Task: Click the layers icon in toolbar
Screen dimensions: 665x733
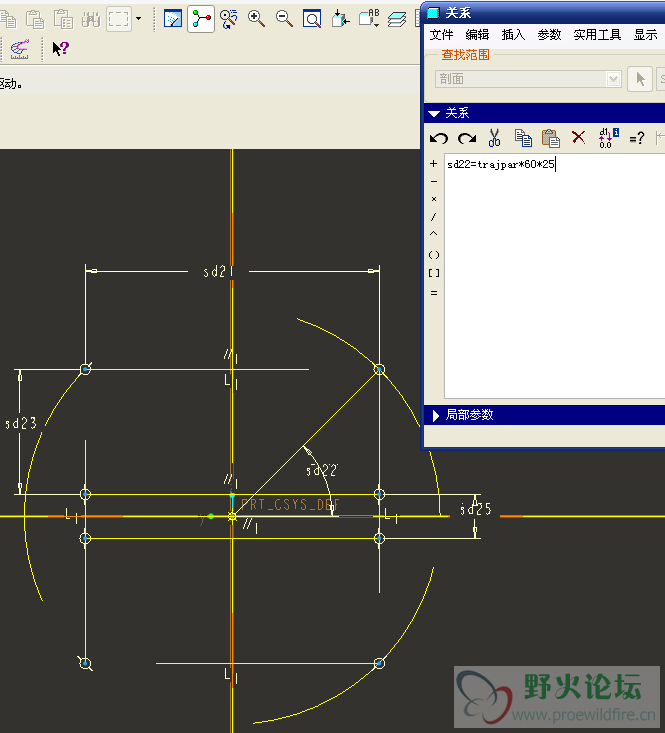Action: 397,19
